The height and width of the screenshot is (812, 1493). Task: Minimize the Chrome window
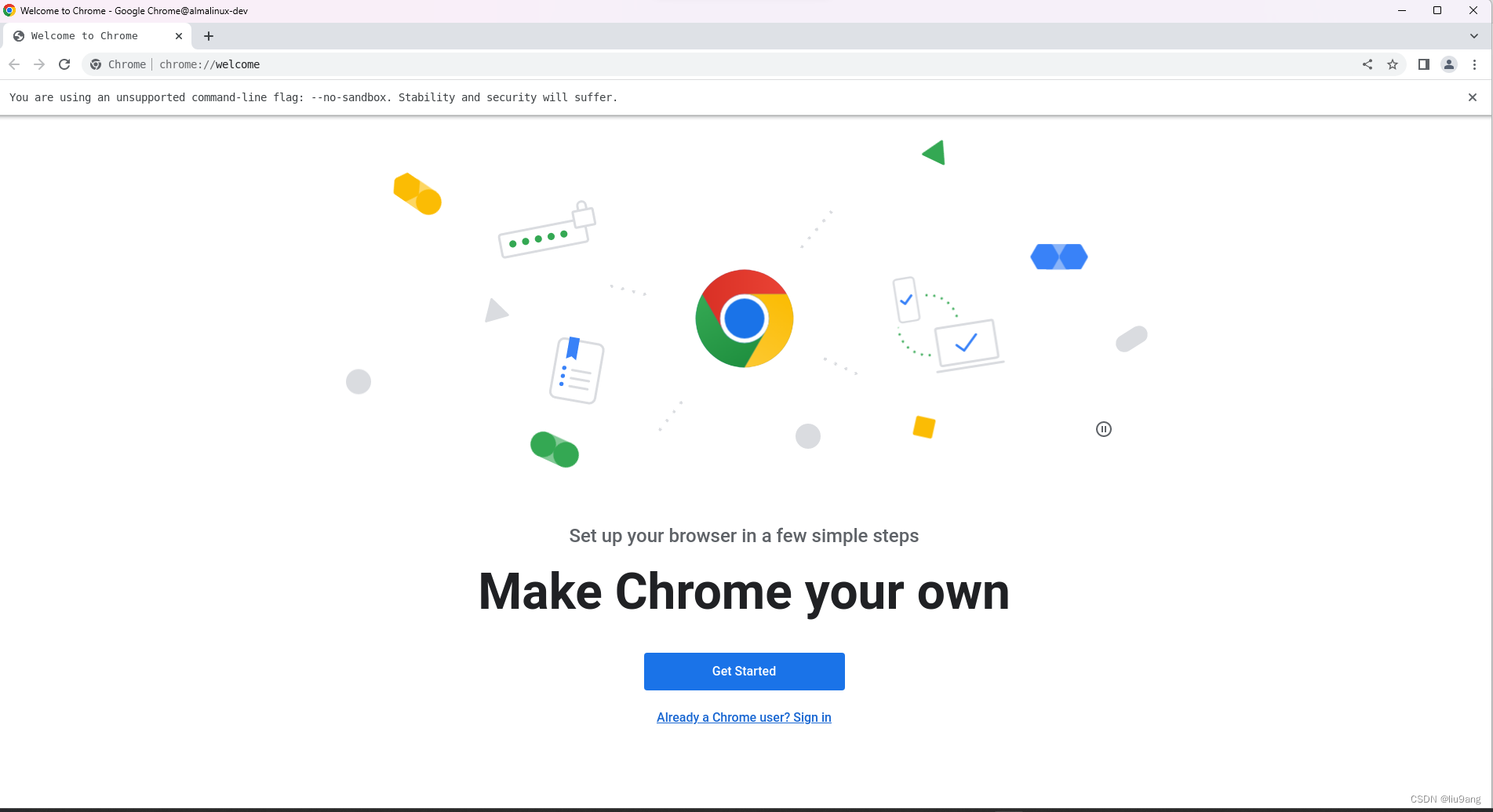(1401, 10)
